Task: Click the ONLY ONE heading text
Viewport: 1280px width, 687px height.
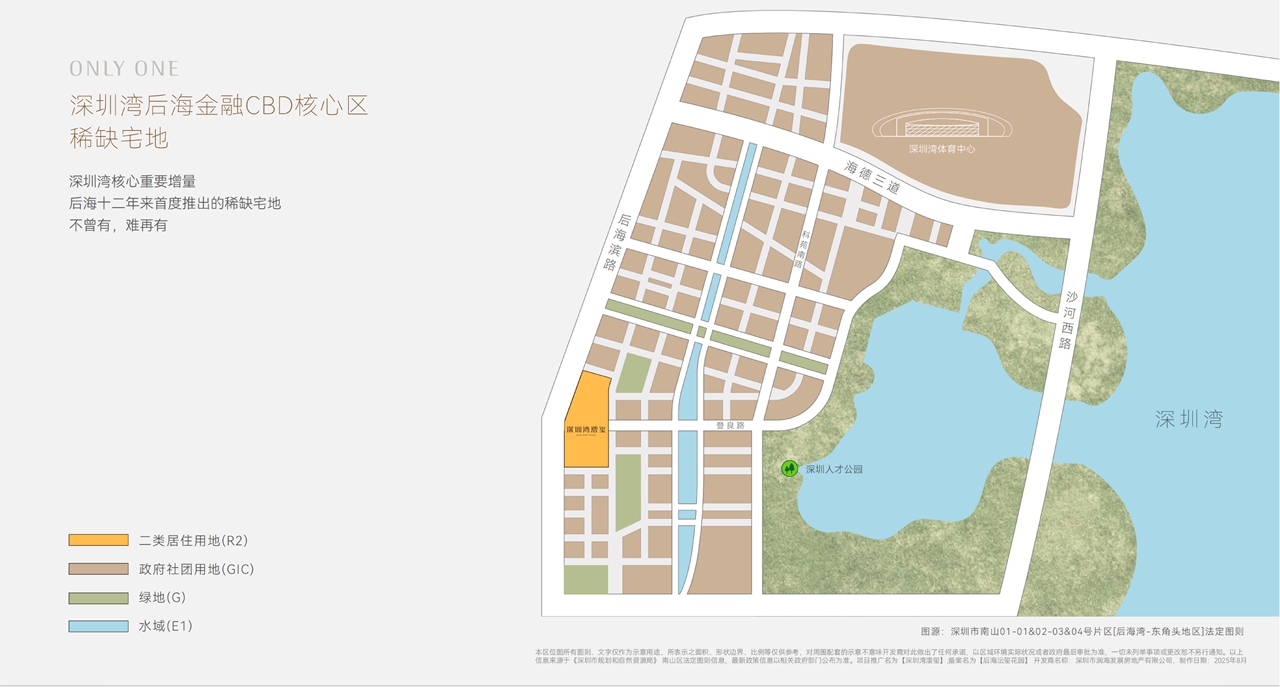Action: [x=124, y=69]
